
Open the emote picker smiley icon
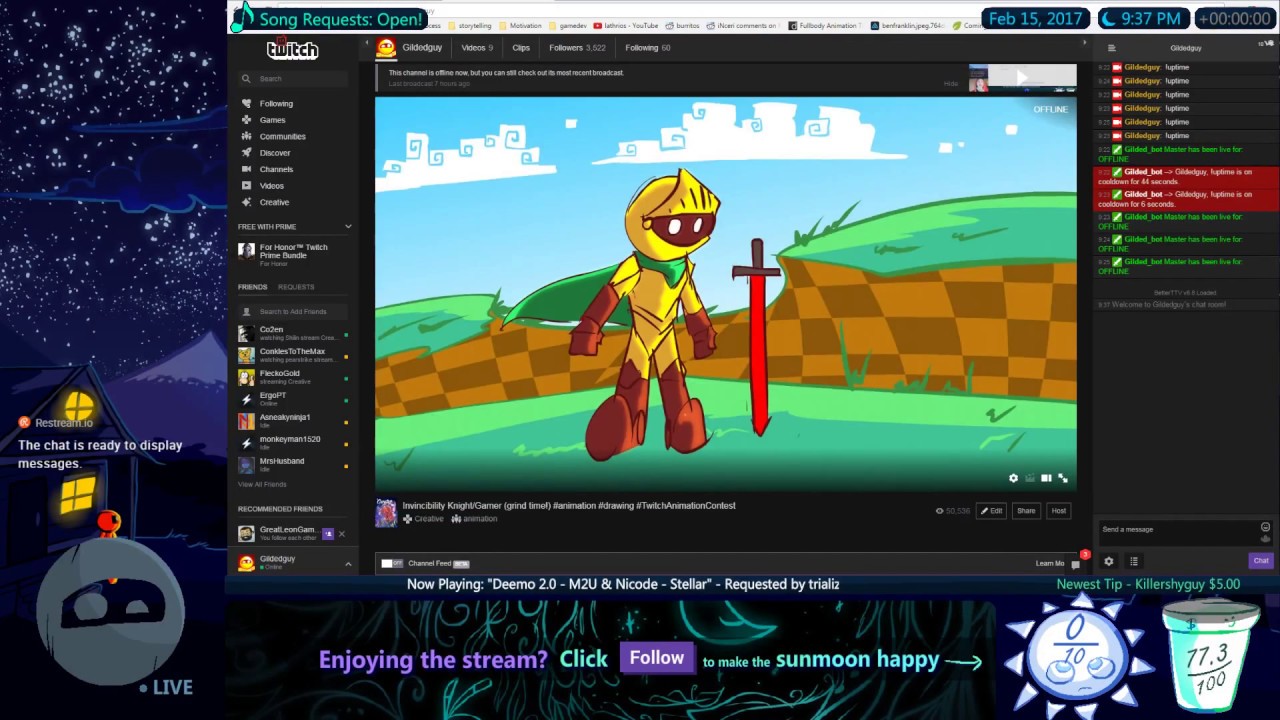(x=1265, y=527)
